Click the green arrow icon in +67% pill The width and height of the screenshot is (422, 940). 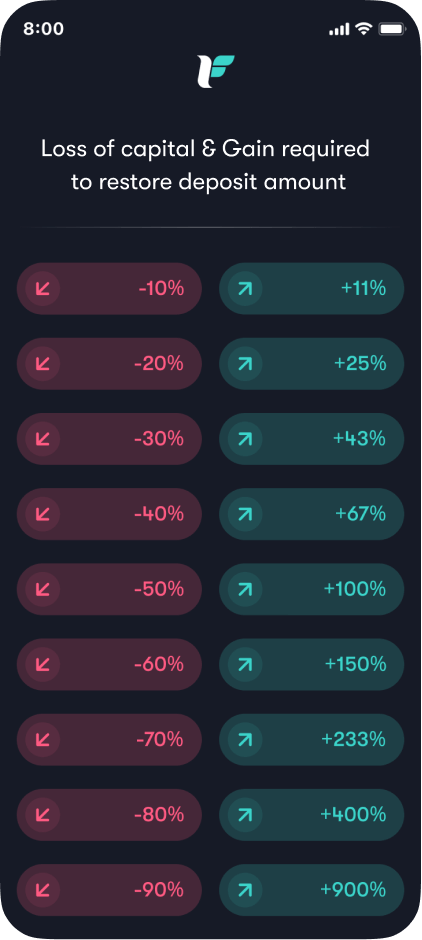[x=245, y=514]
